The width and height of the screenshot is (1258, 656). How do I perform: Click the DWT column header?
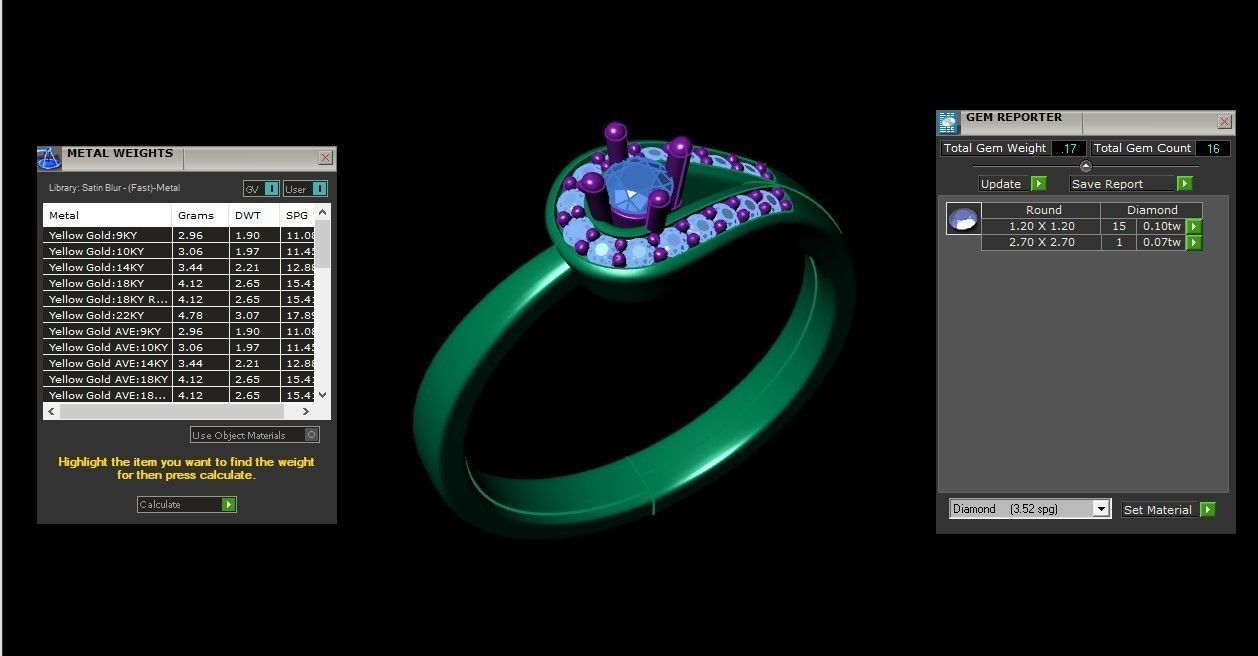(254, 215)
